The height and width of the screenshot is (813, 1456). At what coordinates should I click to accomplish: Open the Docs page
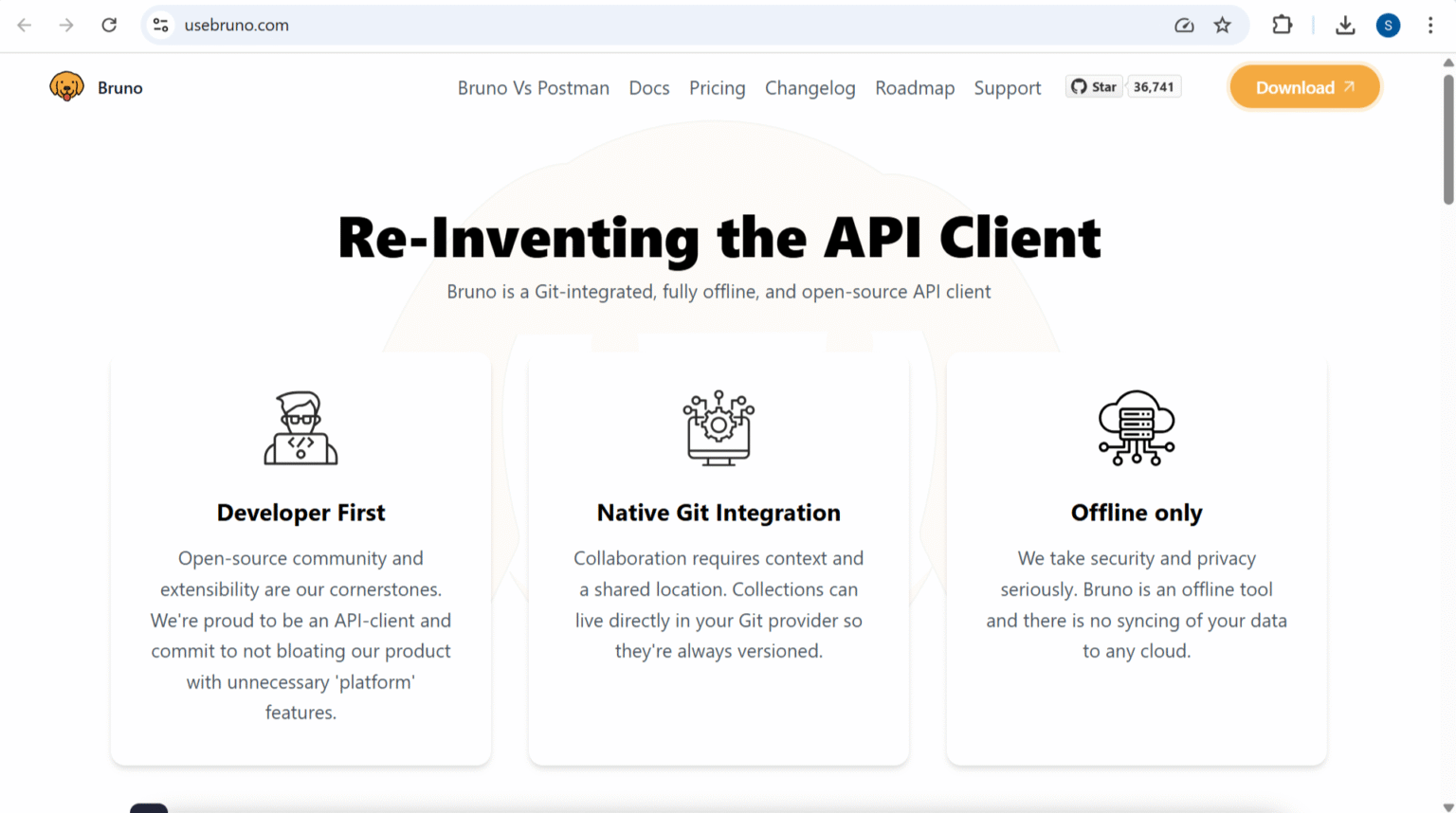click(x=648, y=87)
